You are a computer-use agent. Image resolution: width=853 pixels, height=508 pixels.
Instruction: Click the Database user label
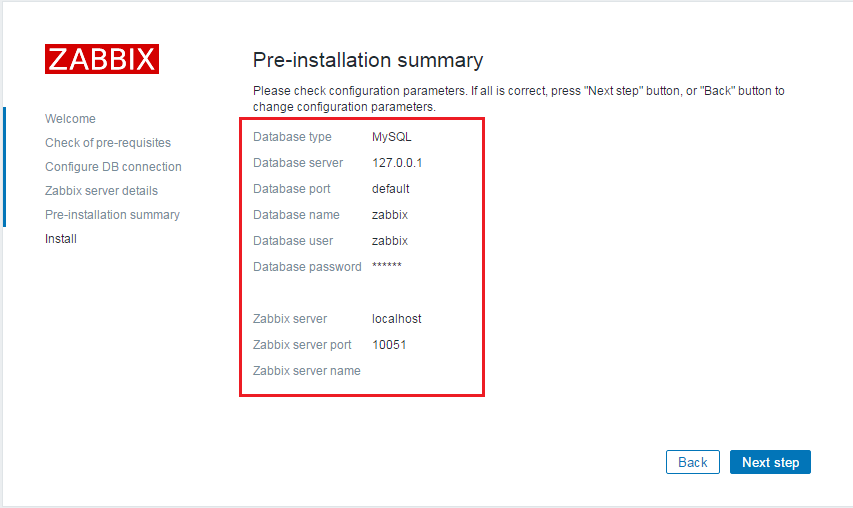293,241
